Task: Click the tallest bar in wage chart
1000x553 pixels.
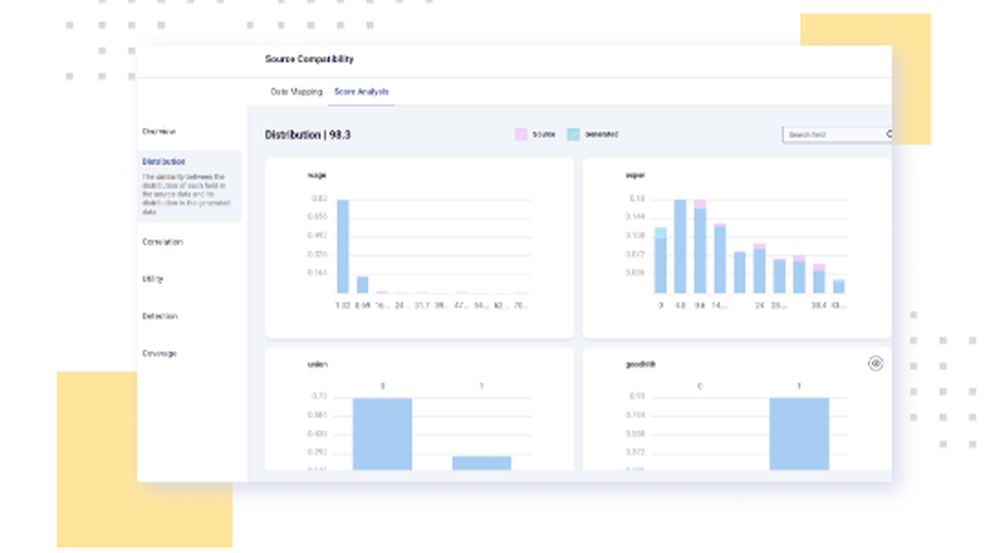Action: [342, 246]
